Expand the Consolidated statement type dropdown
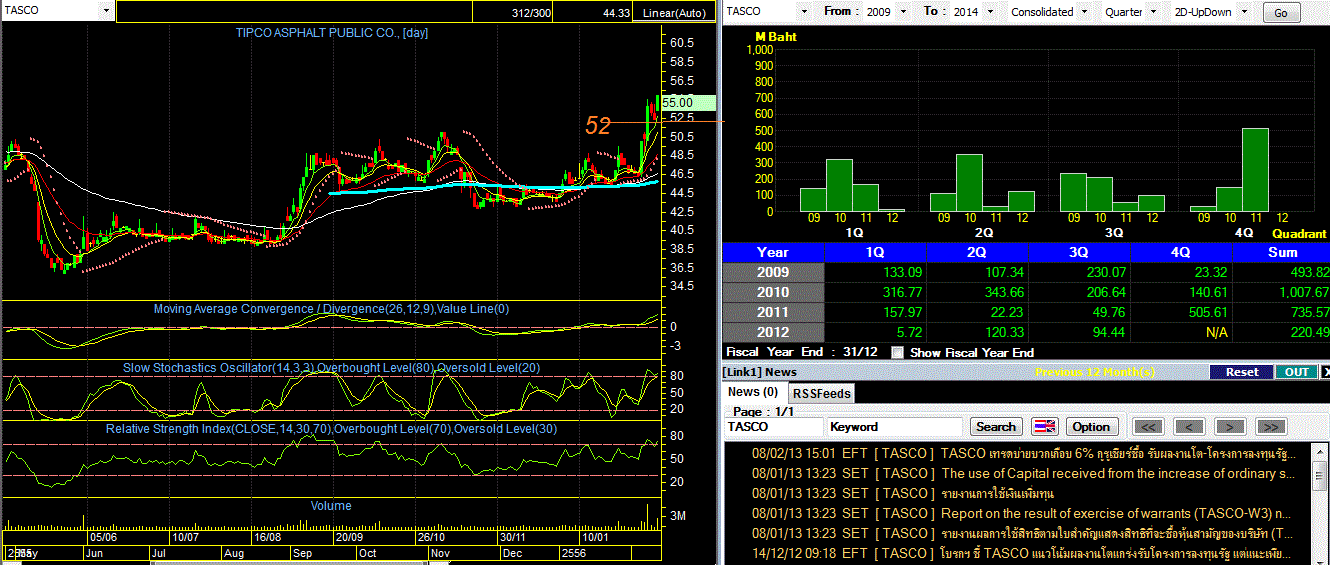 pos(1082,12)
